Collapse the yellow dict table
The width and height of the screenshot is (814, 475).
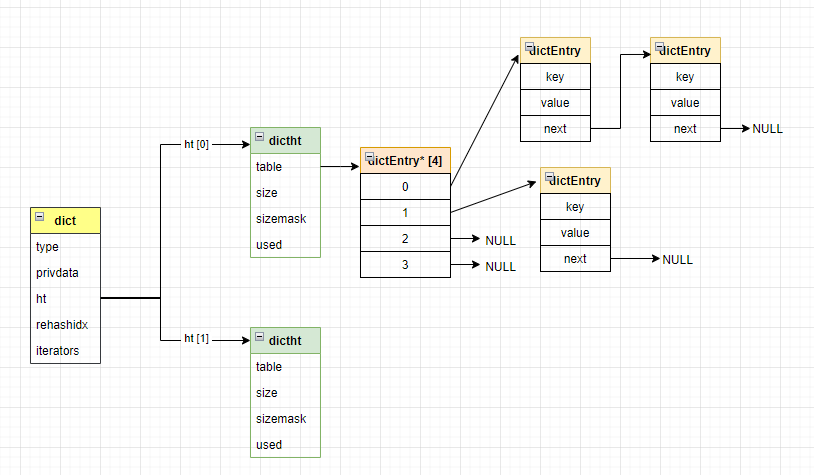point(40,217)
